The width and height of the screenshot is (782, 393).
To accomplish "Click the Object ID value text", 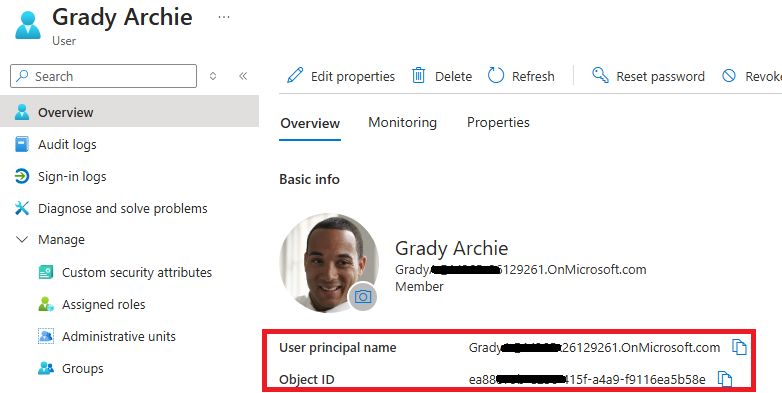I will click(587, 380).
